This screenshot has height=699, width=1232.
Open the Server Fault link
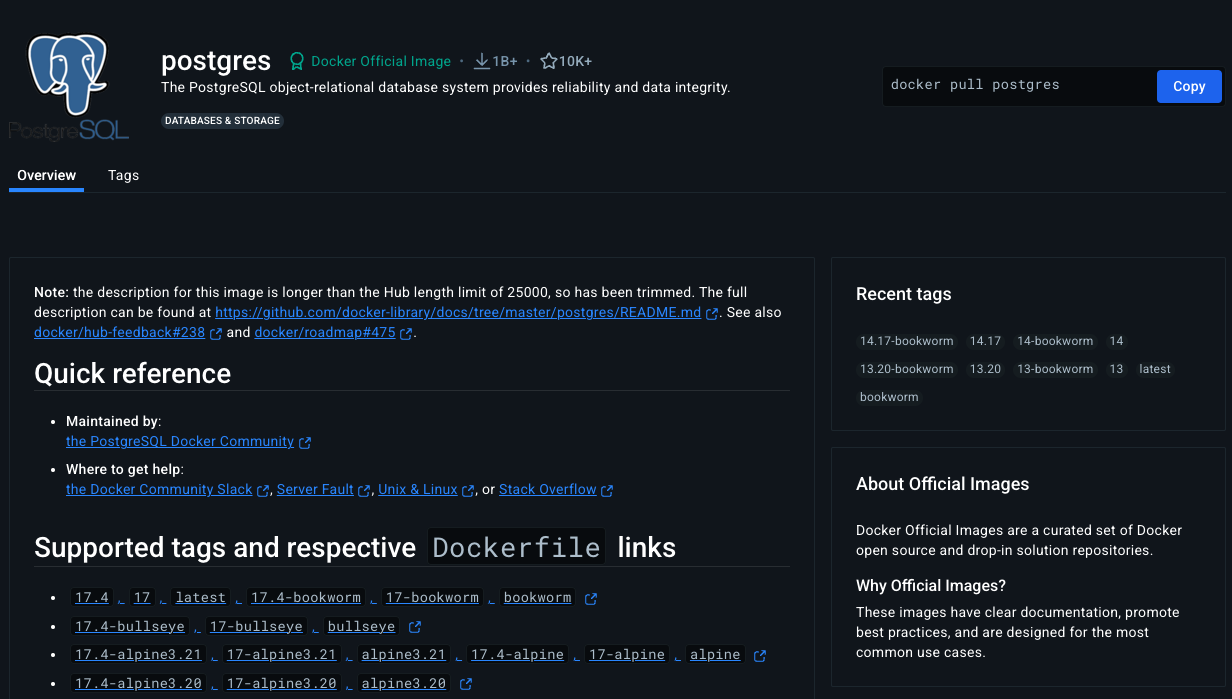pos(315,489)
